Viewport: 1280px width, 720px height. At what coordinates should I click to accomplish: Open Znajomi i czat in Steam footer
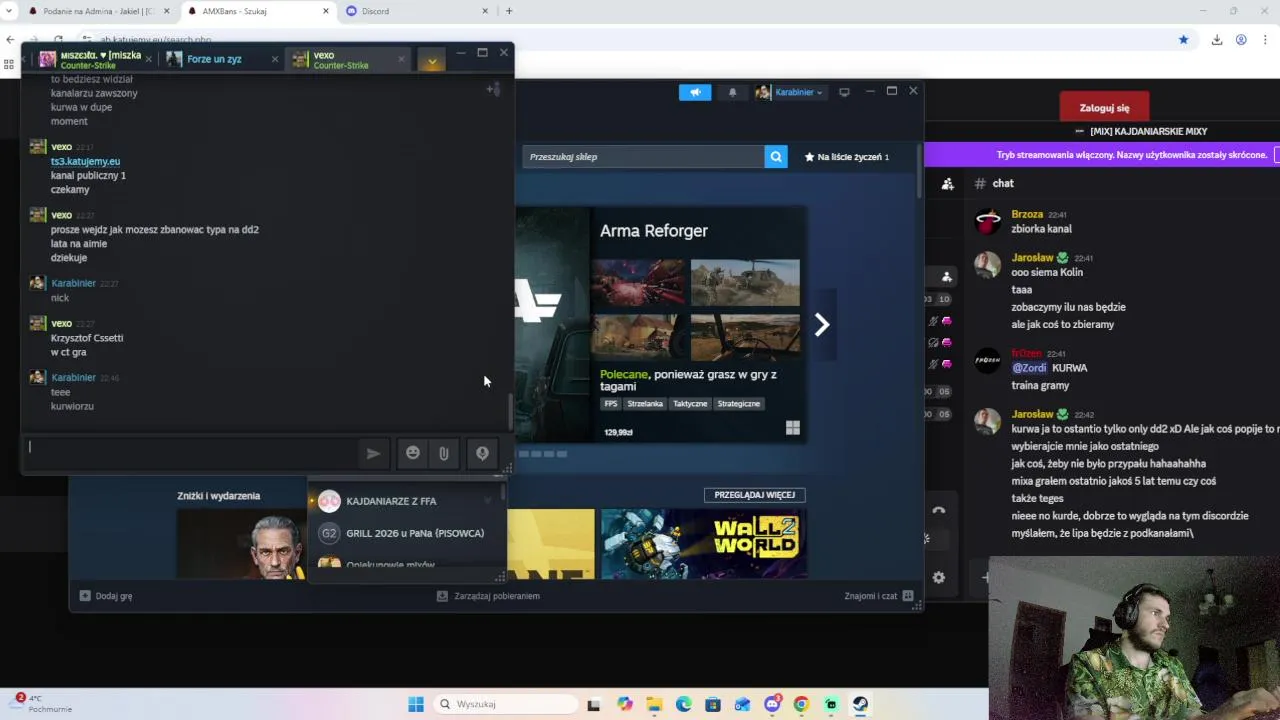pyautogui.click(x=879, y=596)
